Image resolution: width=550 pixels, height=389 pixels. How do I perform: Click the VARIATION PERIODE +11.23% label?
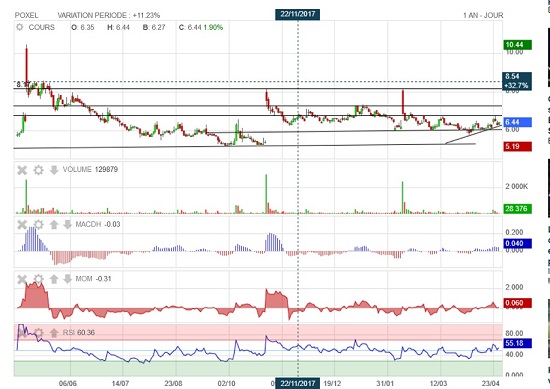coord(109,15)
